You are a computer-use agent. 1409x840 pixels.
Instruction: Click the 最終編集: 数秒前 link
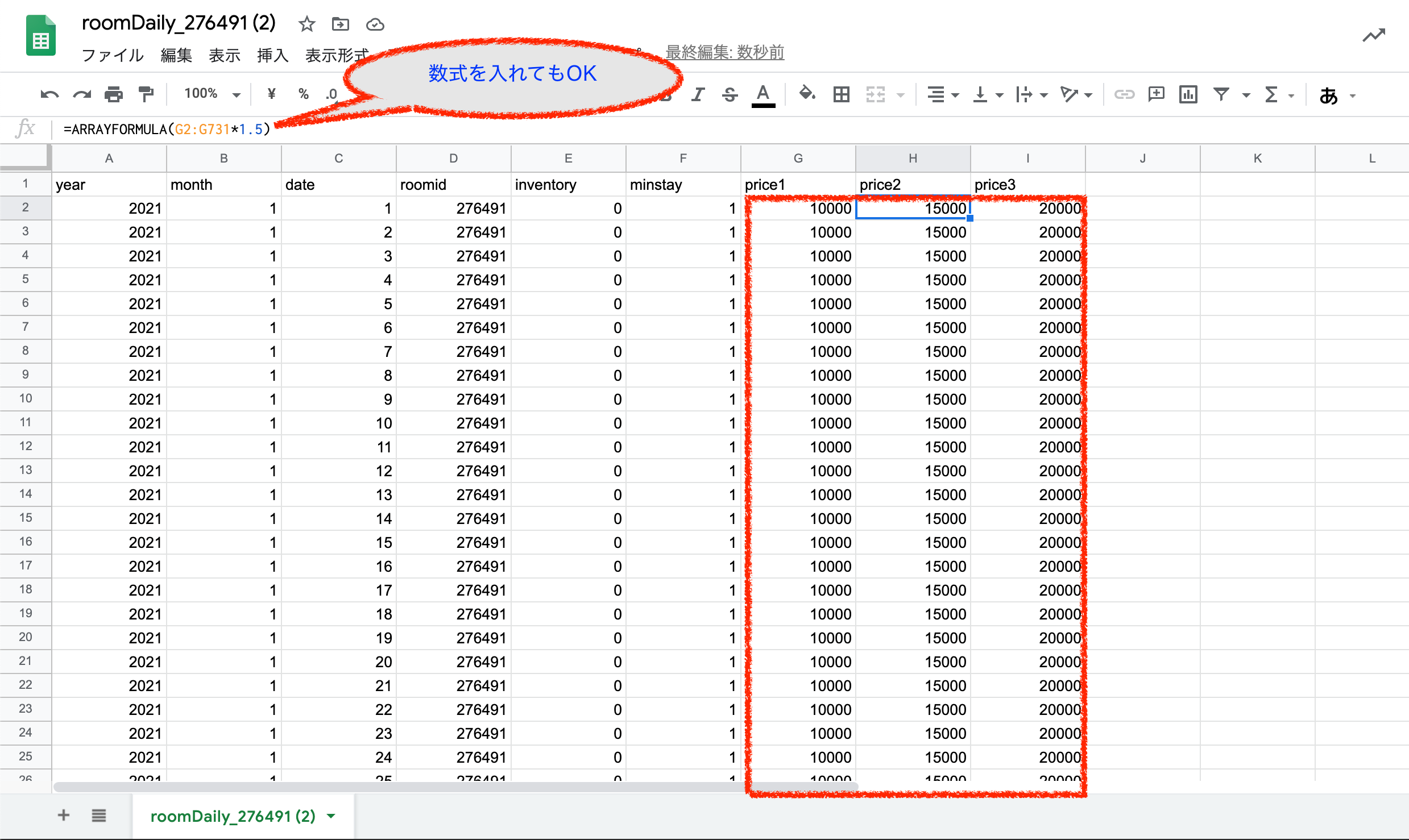point(724,52)
